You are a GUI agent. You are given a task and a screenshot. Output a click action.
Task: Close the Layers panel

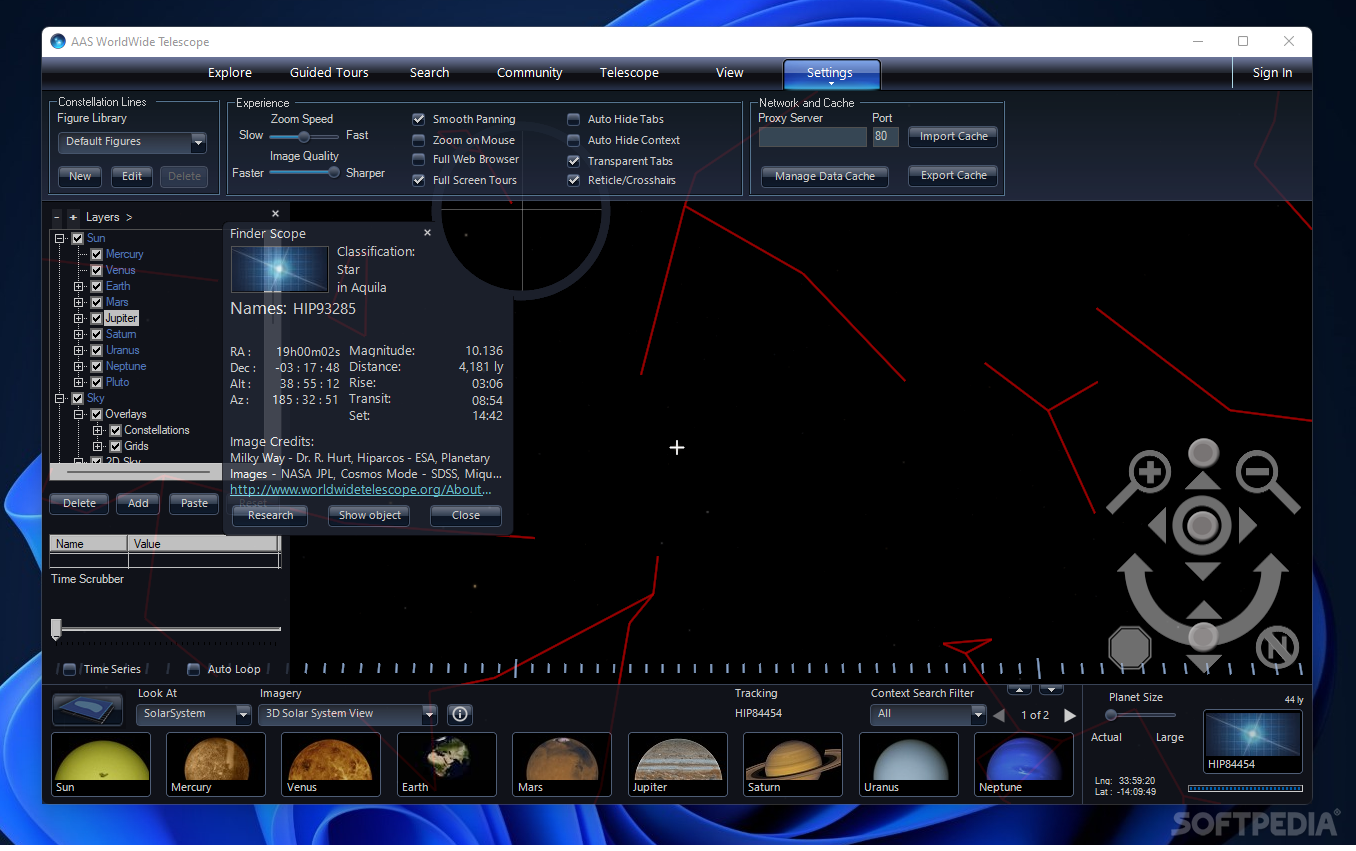point(276,213)
